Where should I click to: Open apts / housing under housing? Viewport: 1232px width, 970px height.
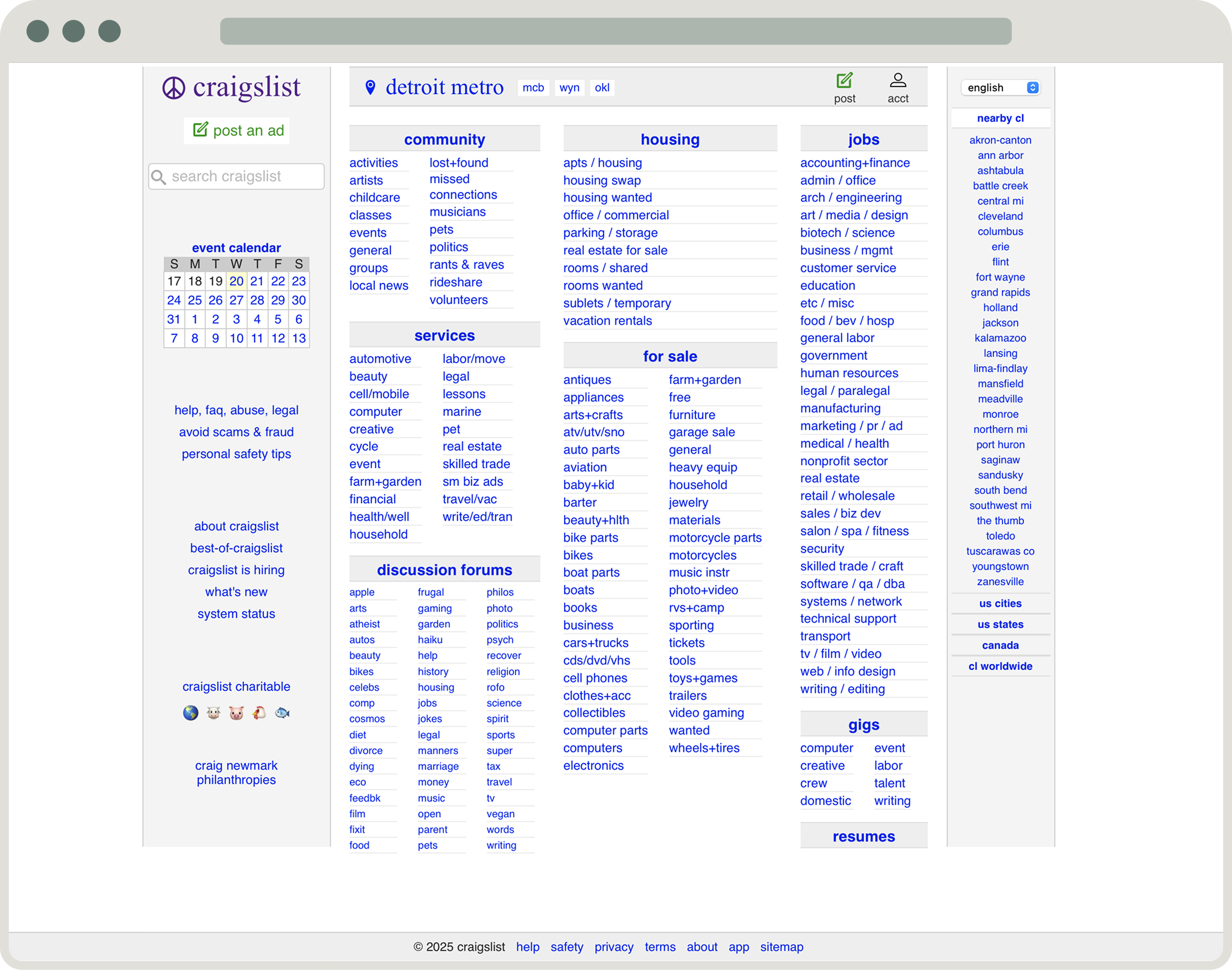coord(603,162)
